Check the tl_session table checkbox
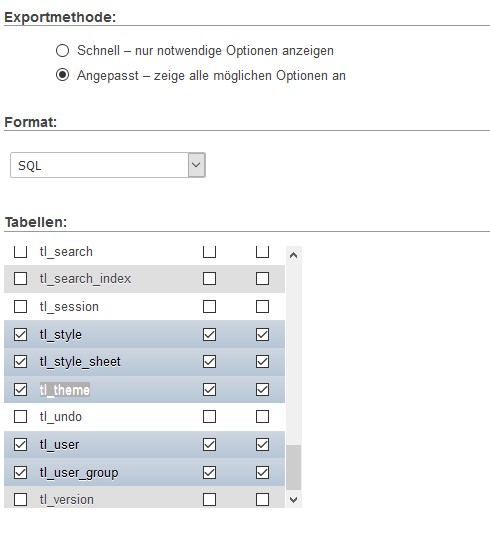Screen dimensions: 490x535 pos(20,306)
